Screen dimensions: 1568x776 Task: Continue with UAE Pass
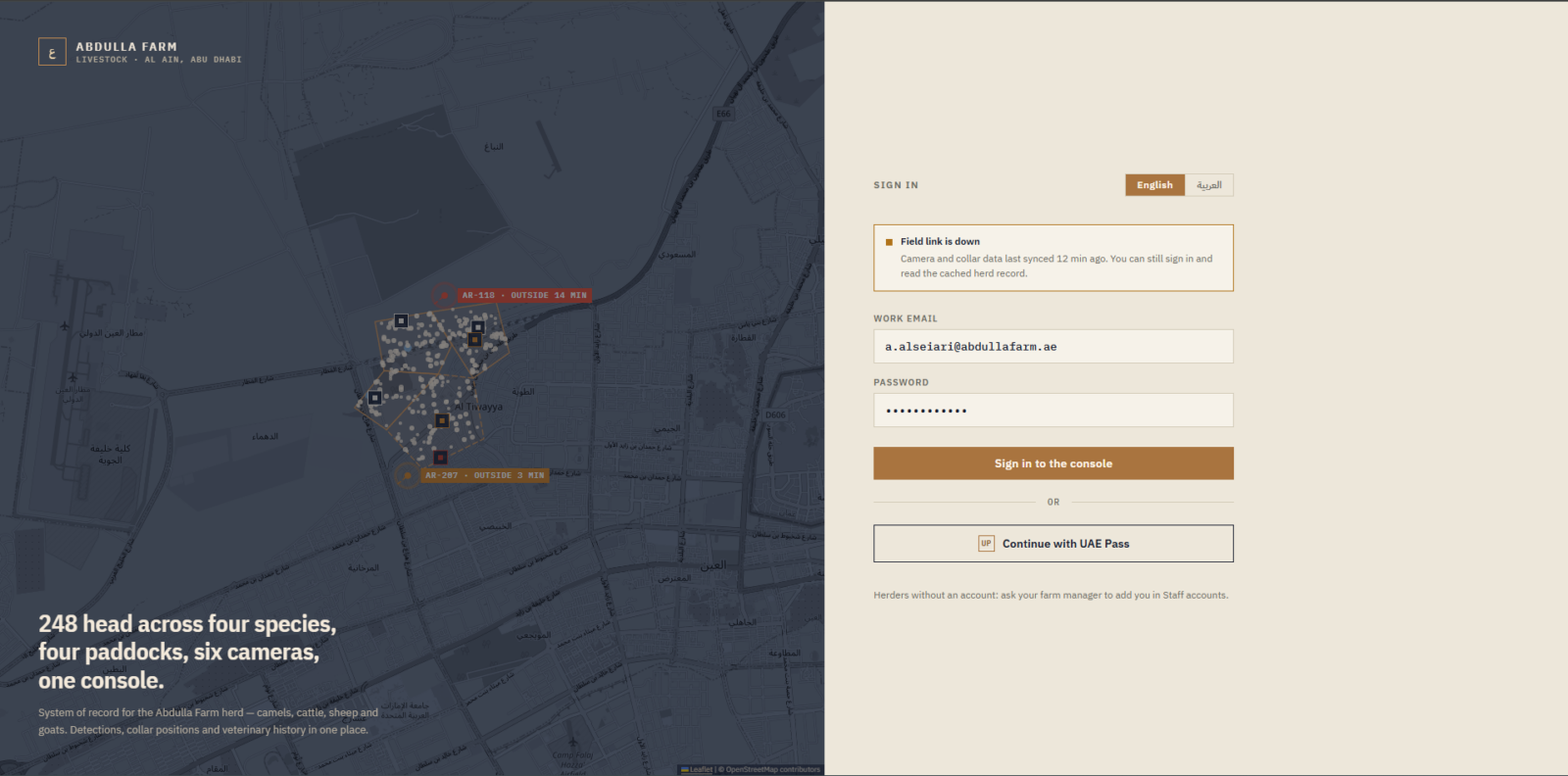(x=1053, y=544)
